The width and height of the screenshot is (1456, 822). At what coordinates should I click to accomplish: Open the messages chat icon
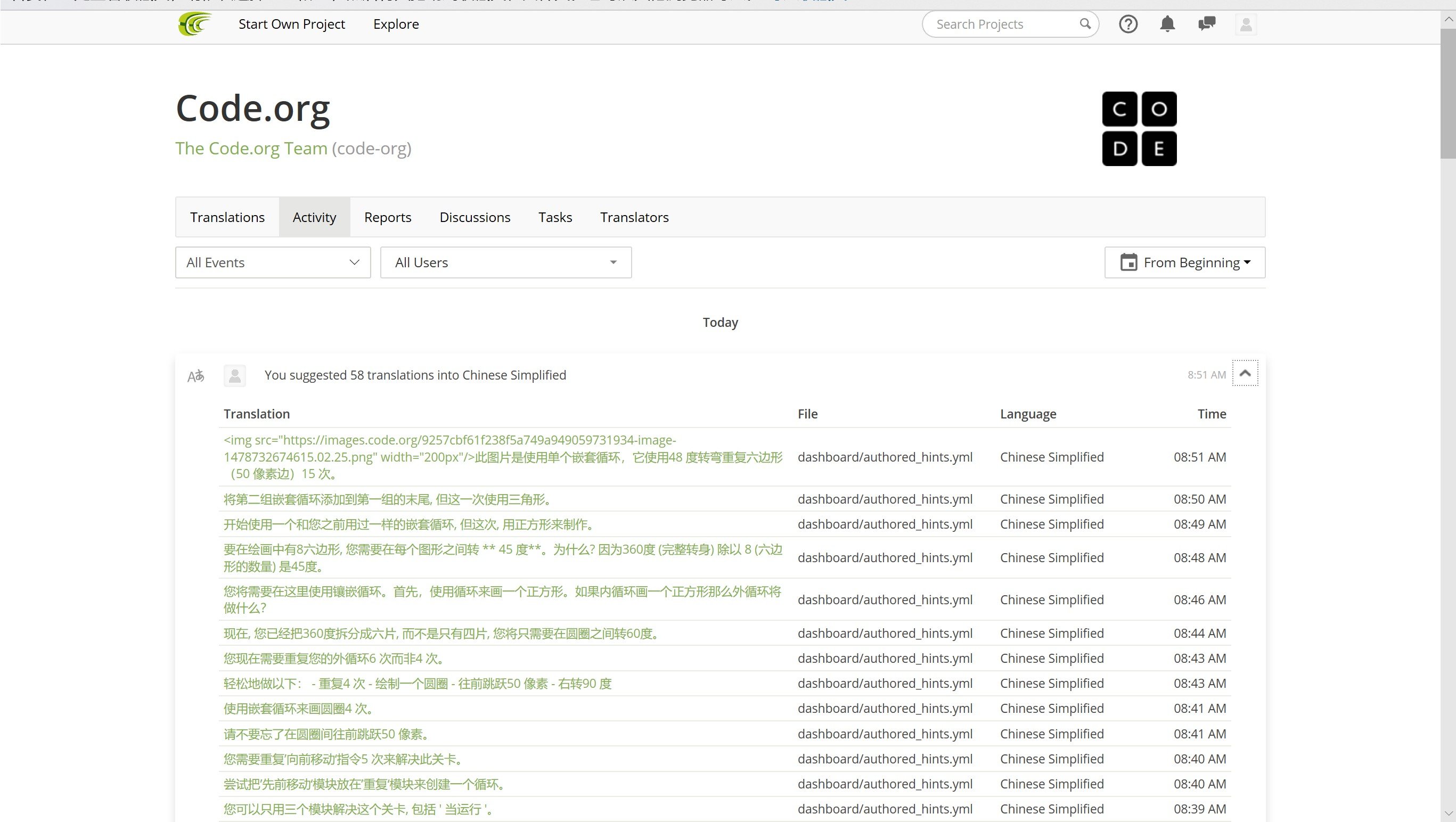point(1207,24)
